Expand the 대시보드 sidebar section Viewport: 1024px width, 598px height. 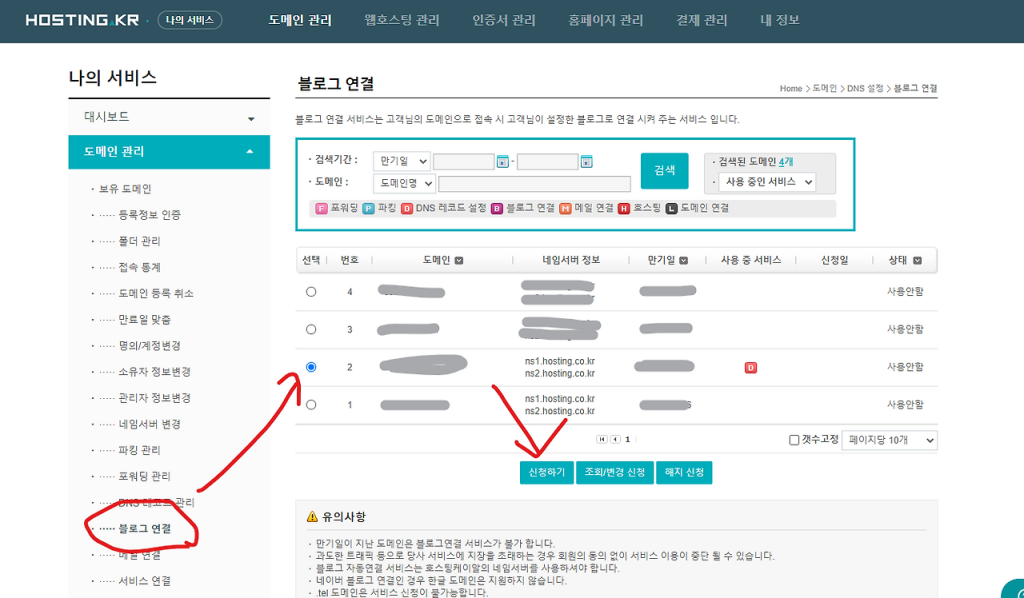click(x=169, y=117)
